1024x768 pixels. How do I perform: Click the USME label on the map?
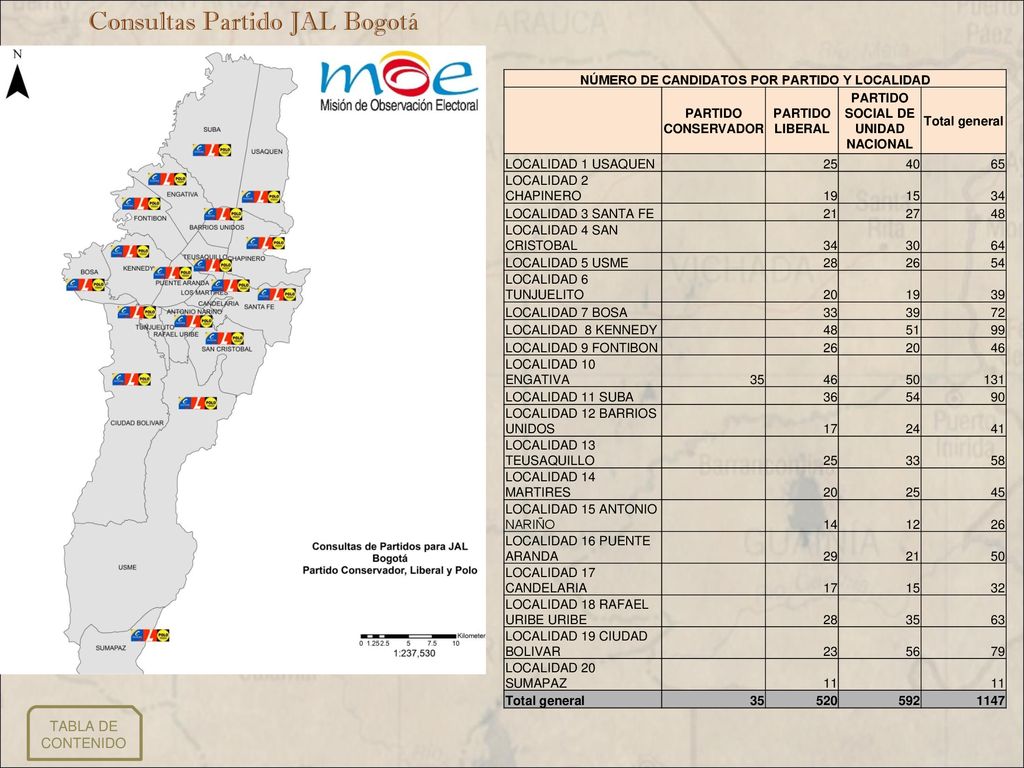click(127, 568)
